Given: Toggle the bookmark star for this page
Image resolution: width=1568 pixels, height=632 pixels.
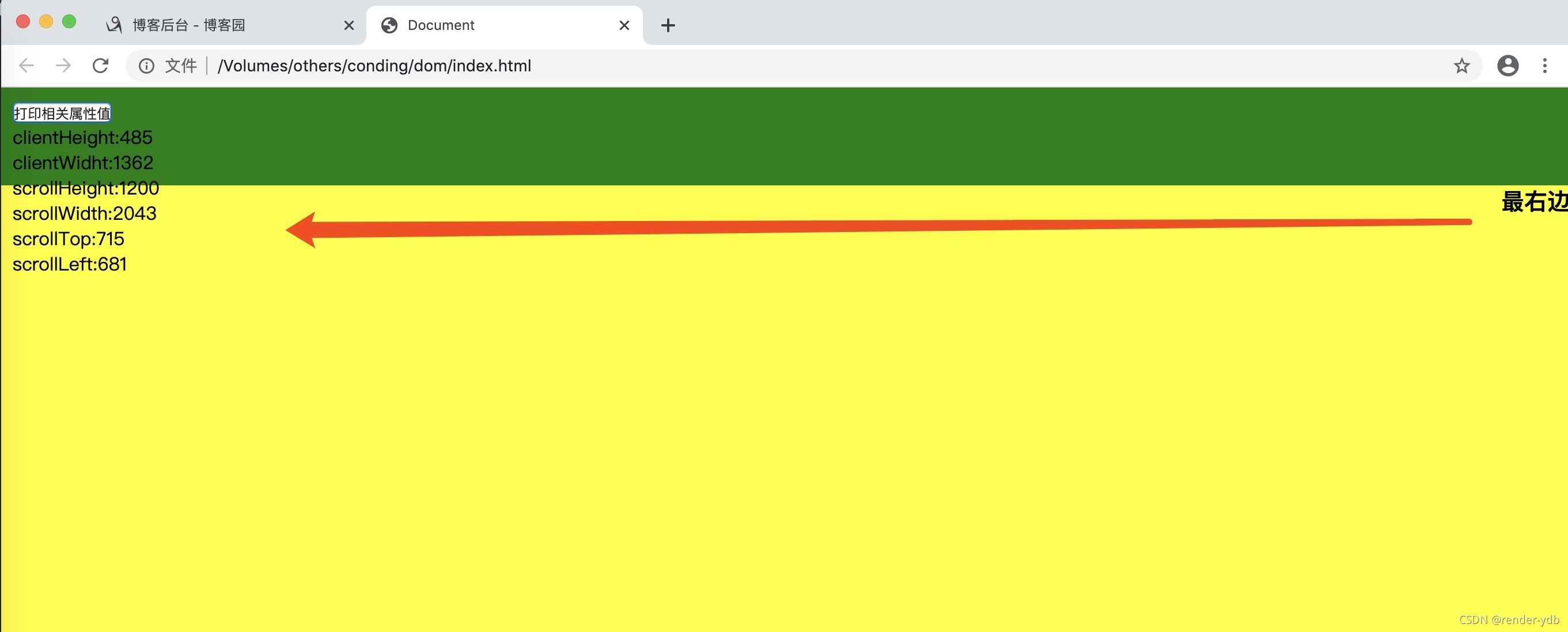Looking at the screenshot, I should (1461, 66).
